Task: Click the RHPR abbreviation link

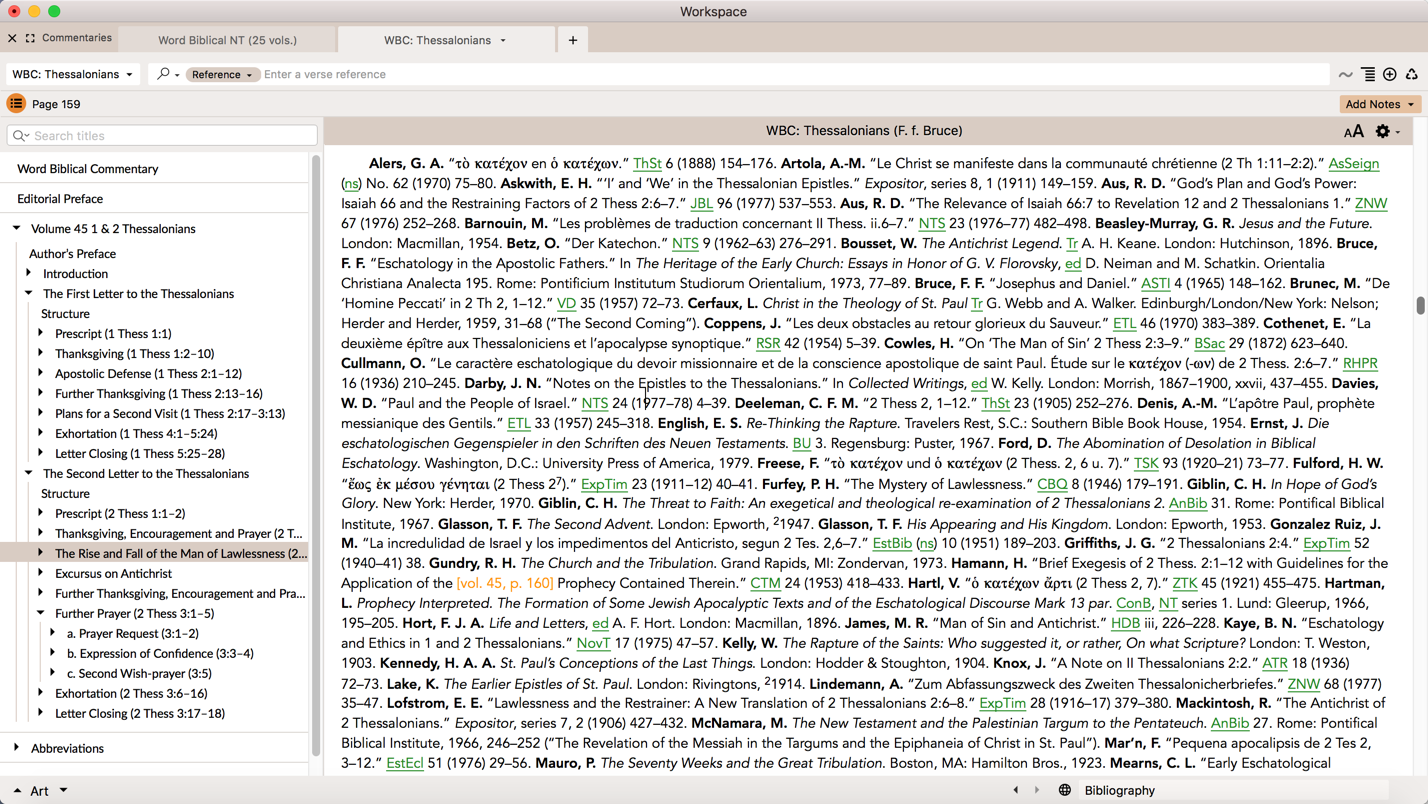Action: click(x=1360, y=363)
